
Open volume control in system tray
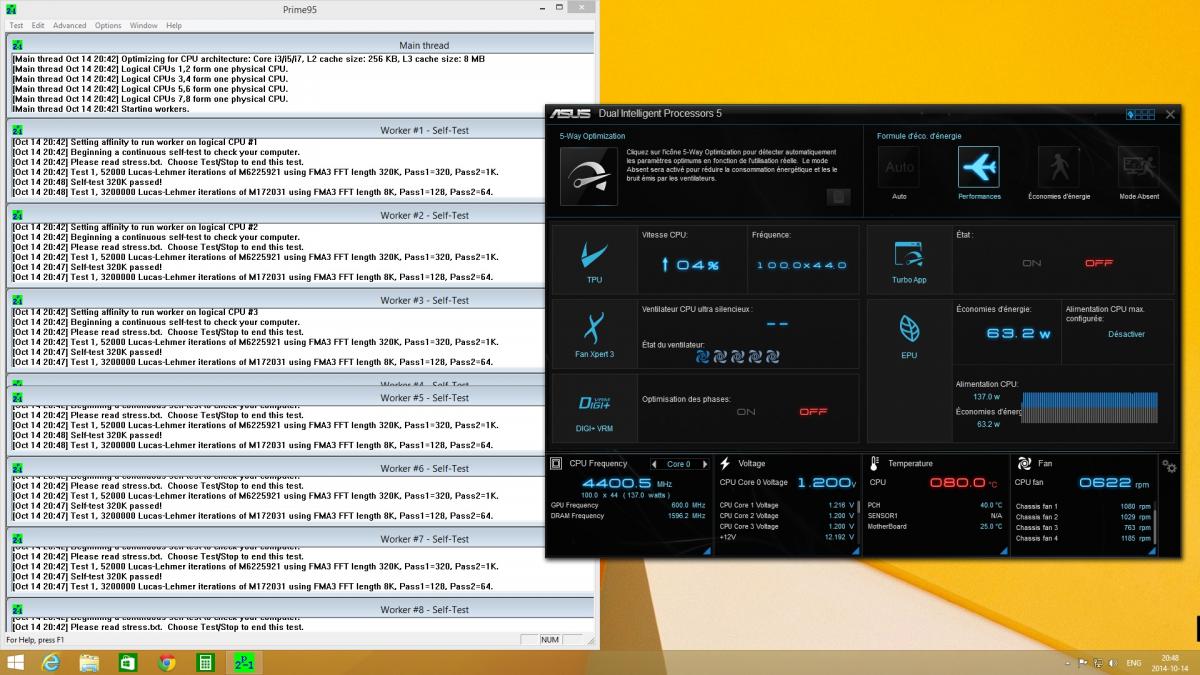[1112, 663]
